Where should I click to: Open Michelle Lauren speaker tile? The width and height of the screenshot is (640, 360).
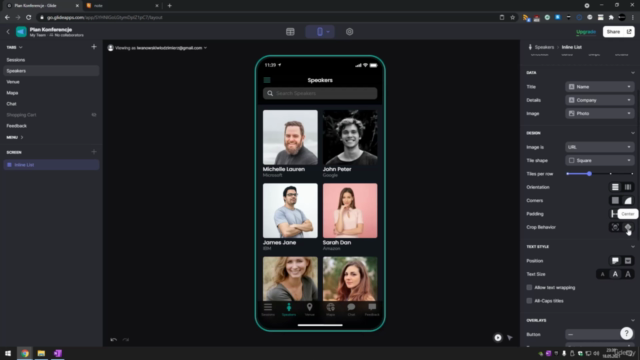[x=290, y=144]
